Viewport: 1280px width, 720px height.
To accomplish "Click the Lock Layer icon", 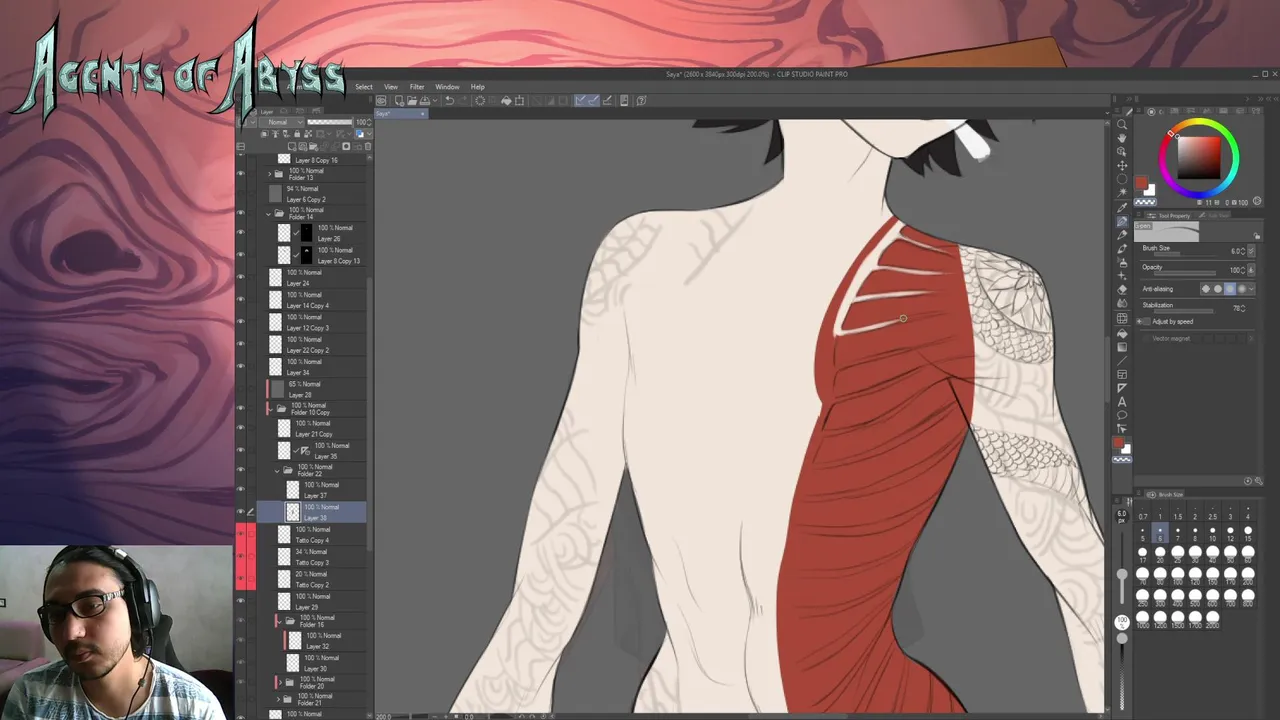I will click(297, 134).
